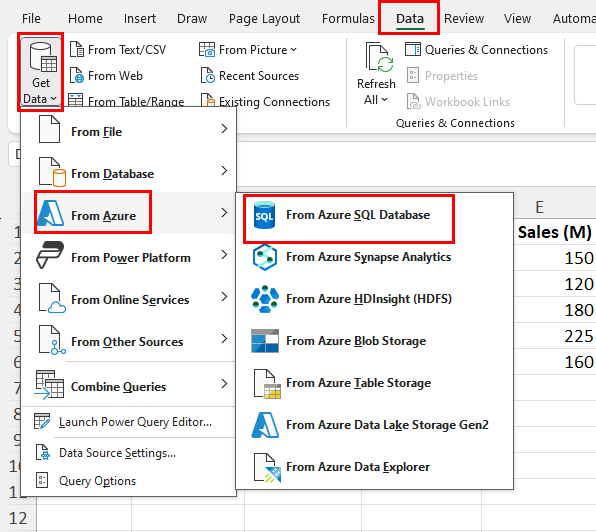The width and height of the screenshot is (596, 532).
Task: Choose From Azure Synapse Analytics label
Action: [368, 257]
